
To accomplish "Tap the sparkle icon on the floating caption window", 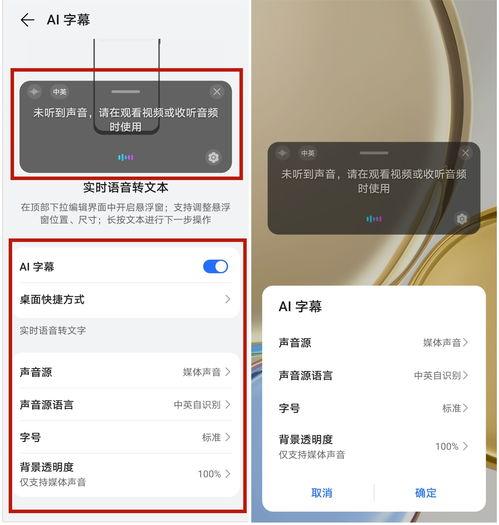I will (x=283, y=153).
